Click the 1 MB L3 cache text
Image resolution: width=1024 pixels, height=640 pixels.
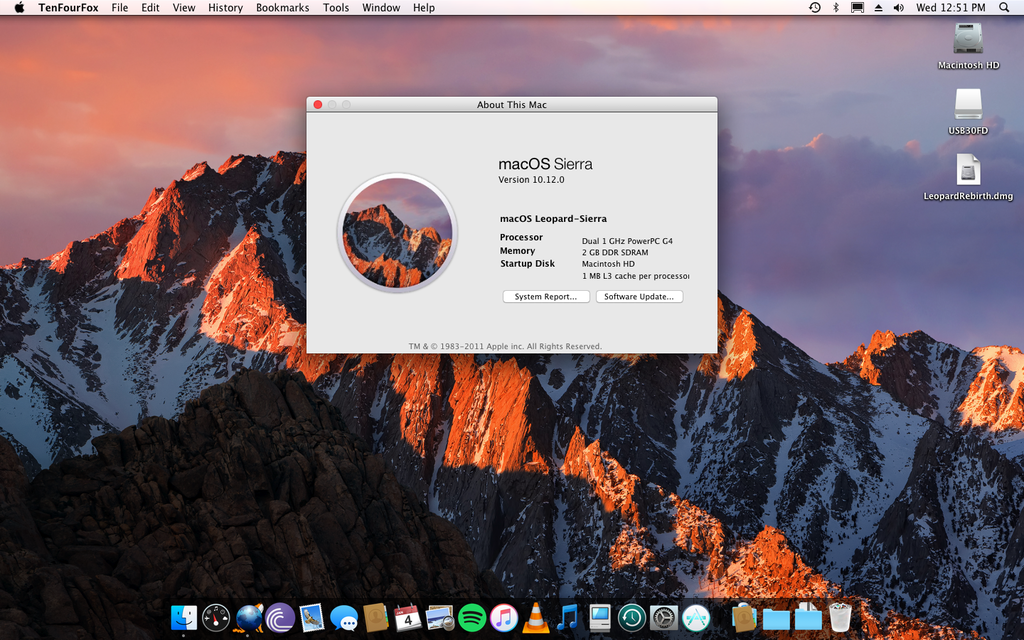pos(635,276)
